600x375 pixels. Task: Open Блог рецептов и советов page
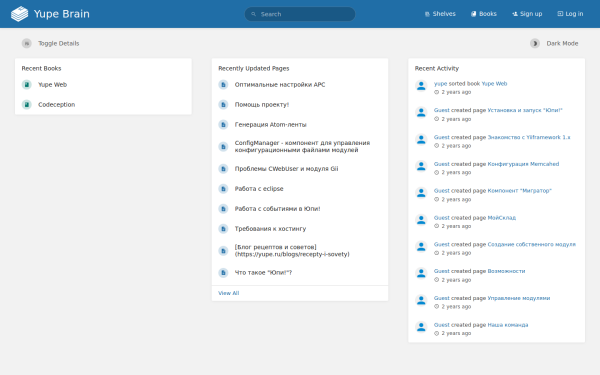tap(292, 251)
